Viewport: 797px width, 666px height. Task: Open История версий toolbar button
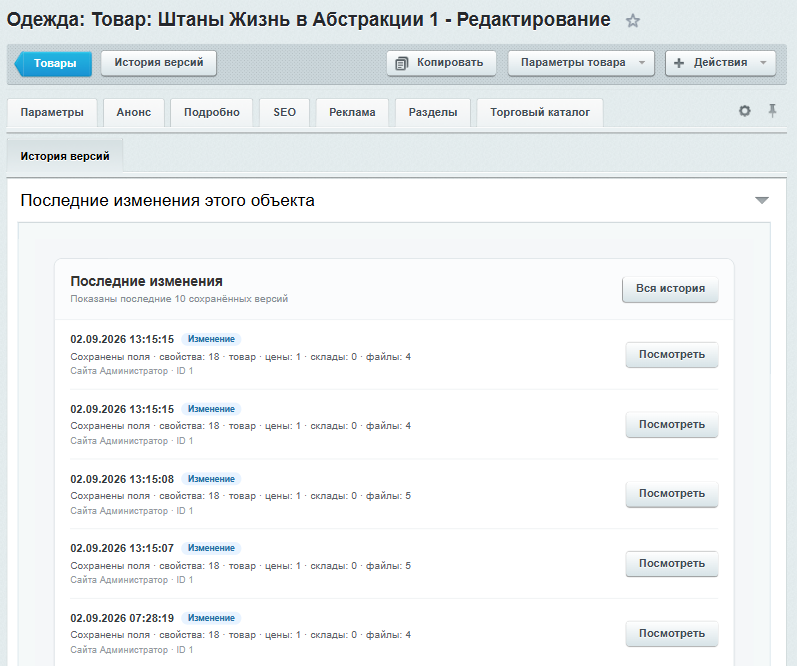click(159, 63)
